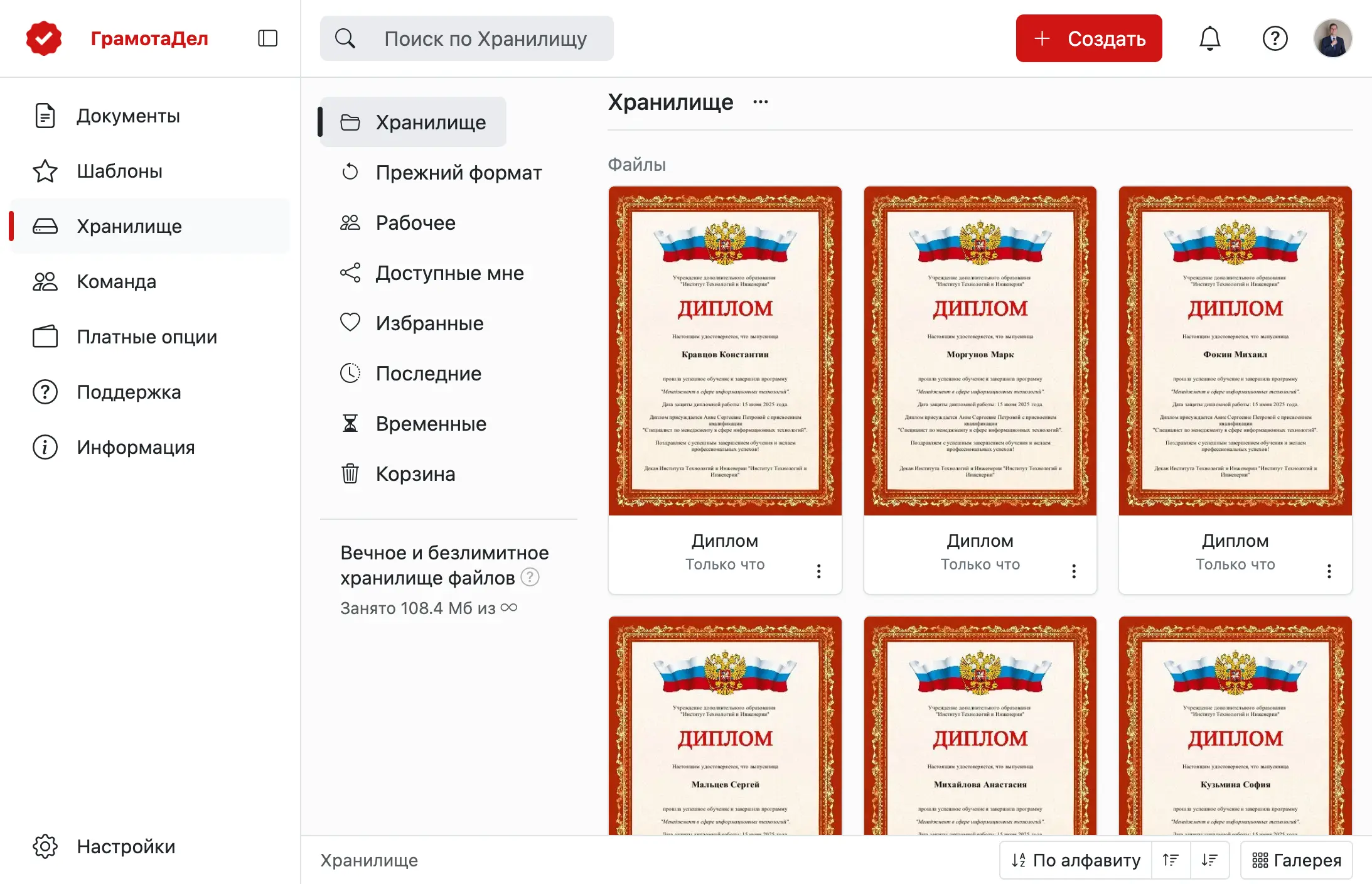Collapse the sidebar with panel toggle icon
This screenshot has width=1372, height=884.
pyautogui.click(x=267, y=38)
